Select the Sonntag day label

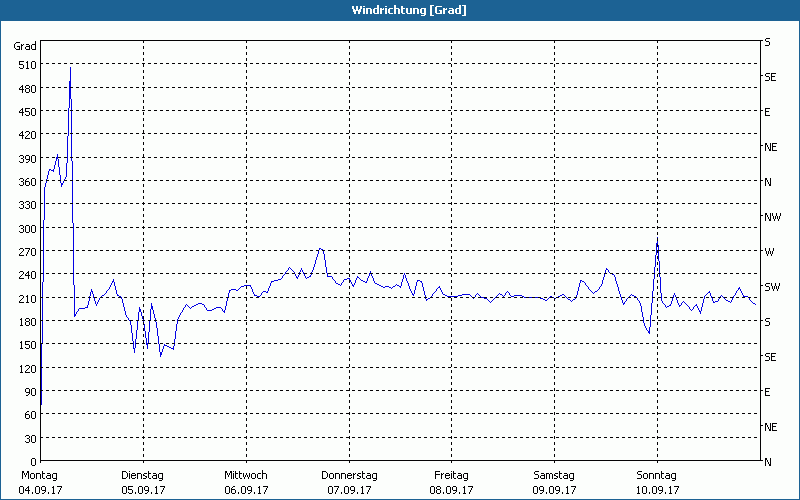657,476
